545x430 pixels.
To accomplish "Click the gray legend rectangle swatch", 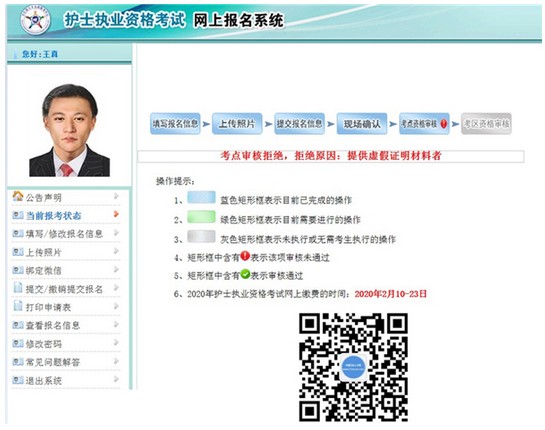I will point(201,236).
